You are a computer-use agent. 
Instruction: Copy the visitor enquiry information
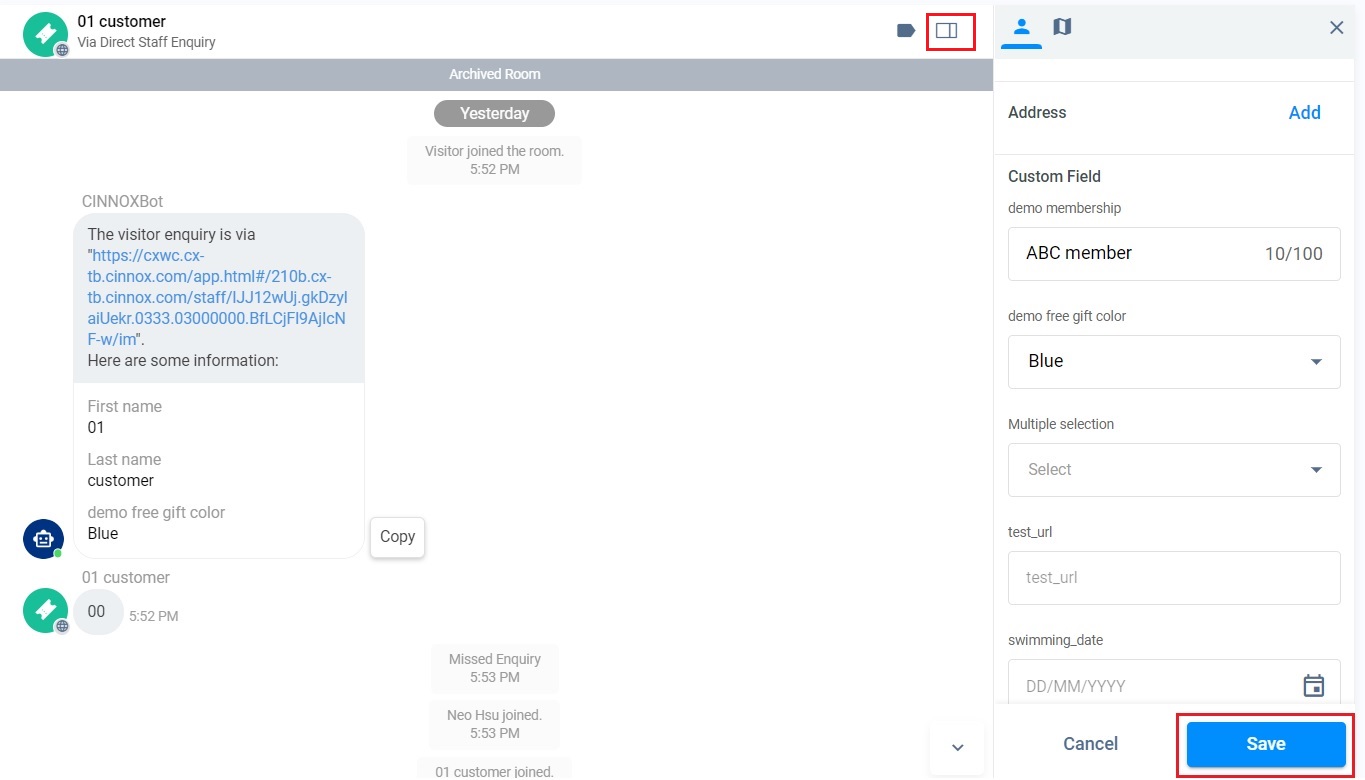coord(397,537)
